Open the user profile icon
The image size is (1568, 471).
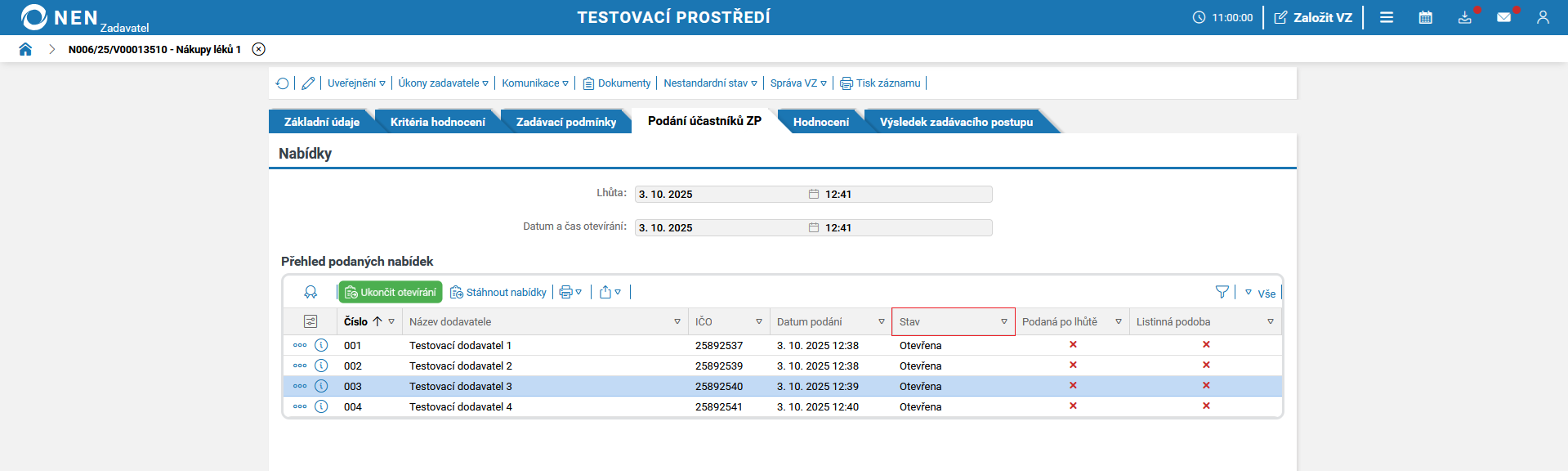pos(1543,17)
